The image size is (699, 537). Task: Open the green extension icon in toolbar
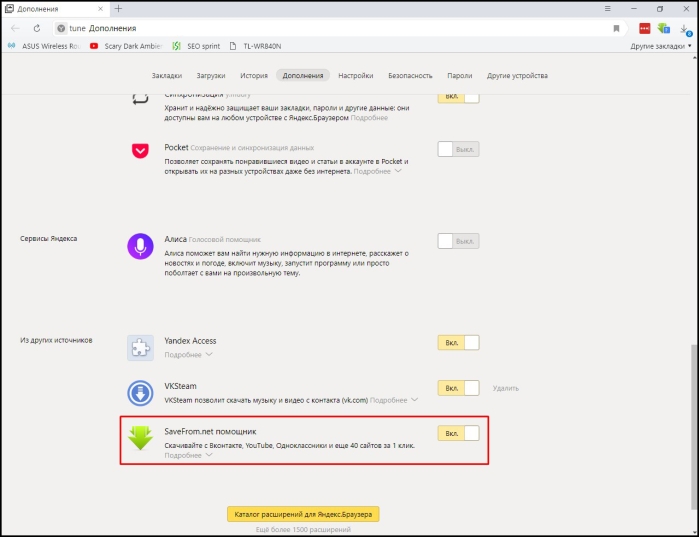click(664, 29)
